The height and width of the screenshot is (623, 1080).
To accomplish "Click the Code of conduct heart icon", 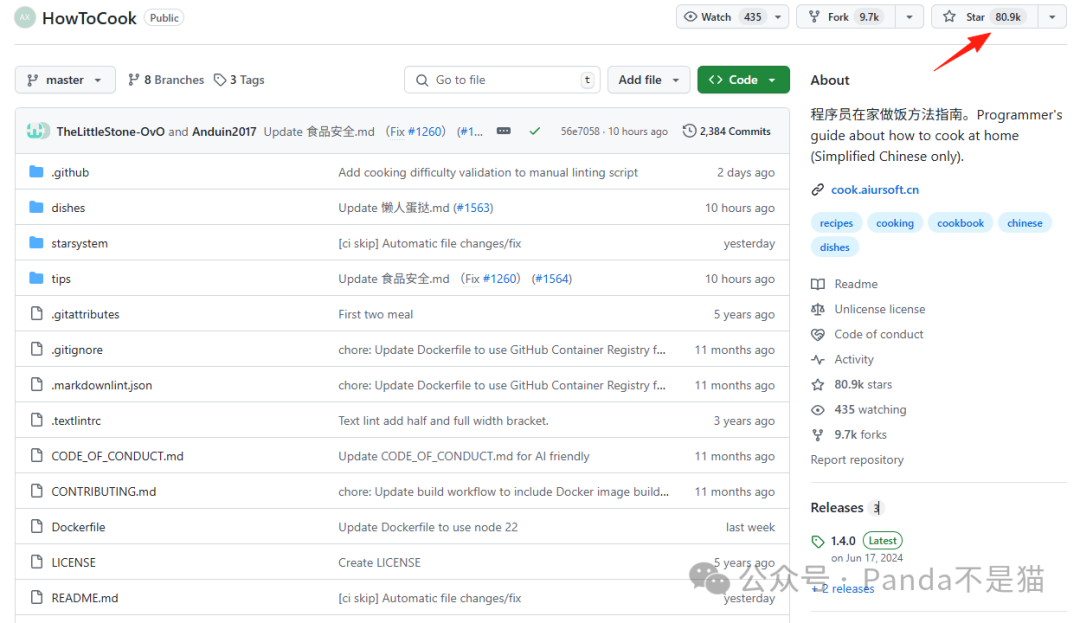I will point(818,334).
